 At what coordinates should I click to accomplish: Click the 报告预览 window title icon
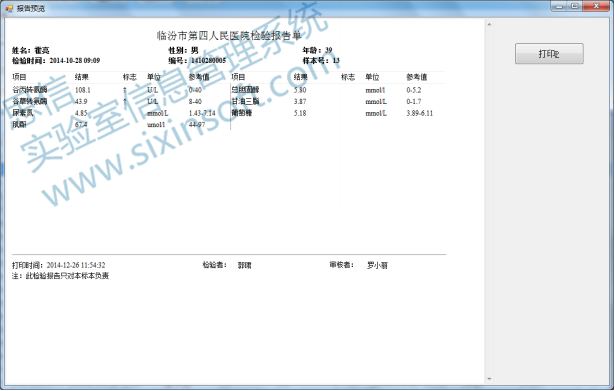click(9, 8)
